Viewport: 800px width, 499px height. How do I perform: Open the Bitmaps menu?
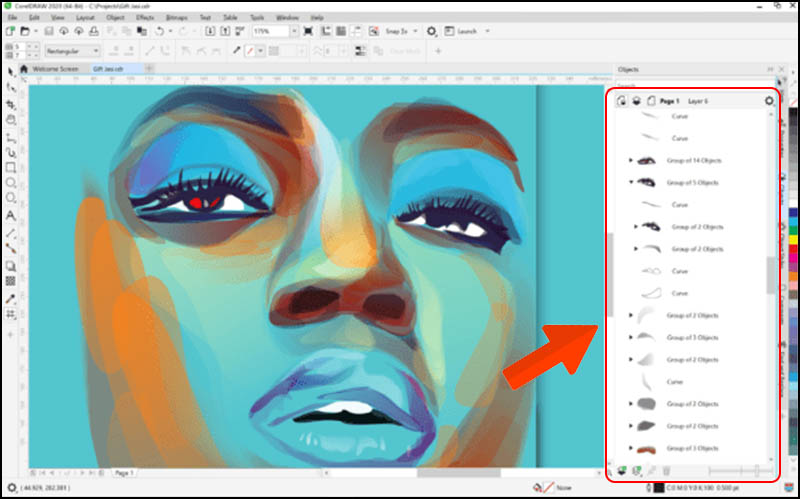point(177,17)
